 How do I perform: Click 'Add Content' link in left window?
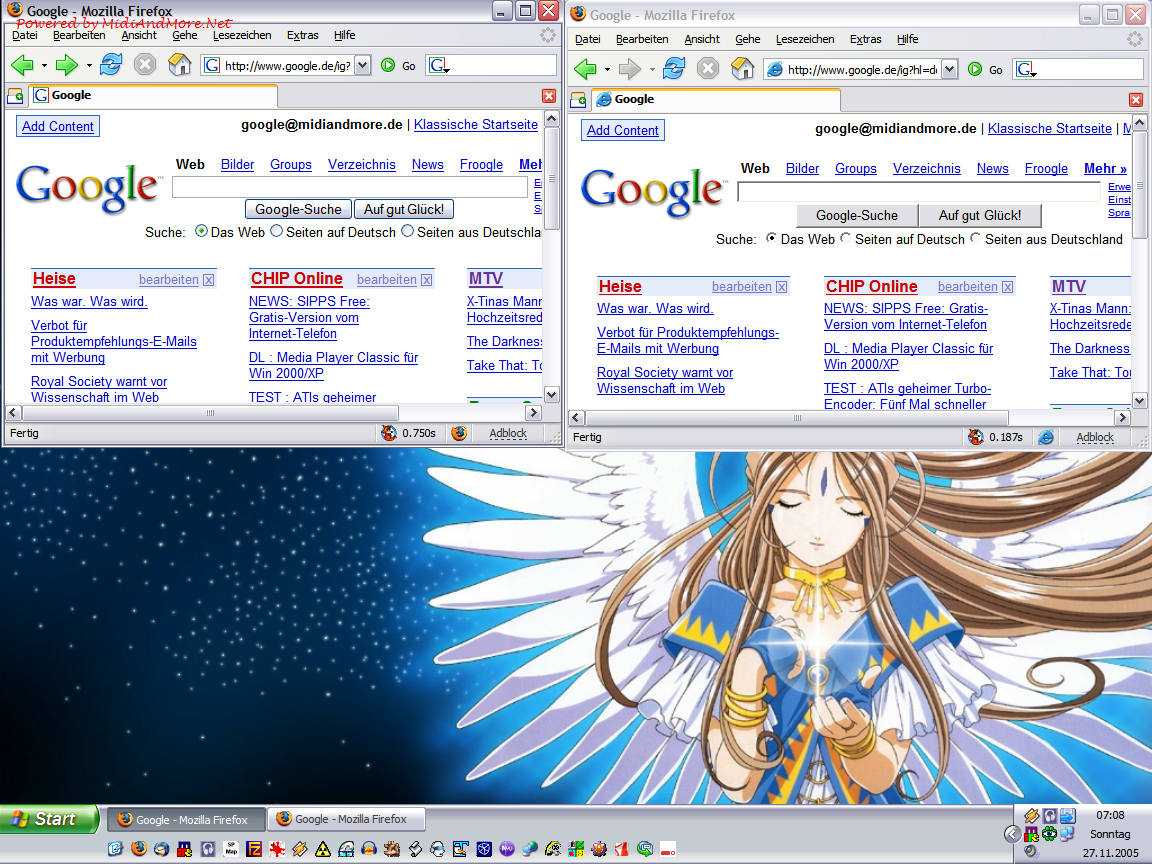(58, 126)
